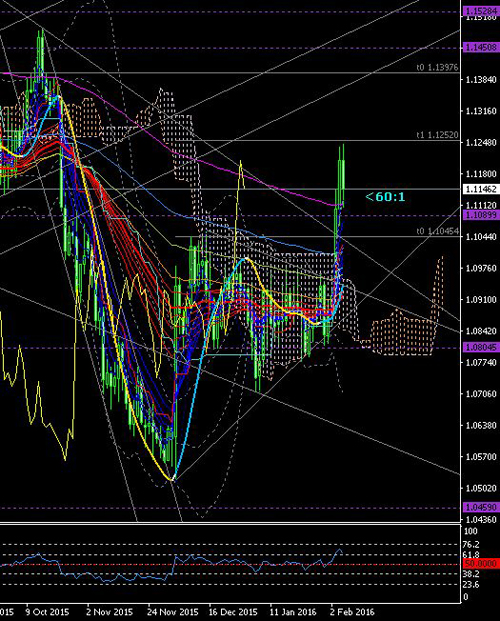Click the 1.07060 price scale value
The width and height of the screenshot is (500, 621).
tap(481, 394)
